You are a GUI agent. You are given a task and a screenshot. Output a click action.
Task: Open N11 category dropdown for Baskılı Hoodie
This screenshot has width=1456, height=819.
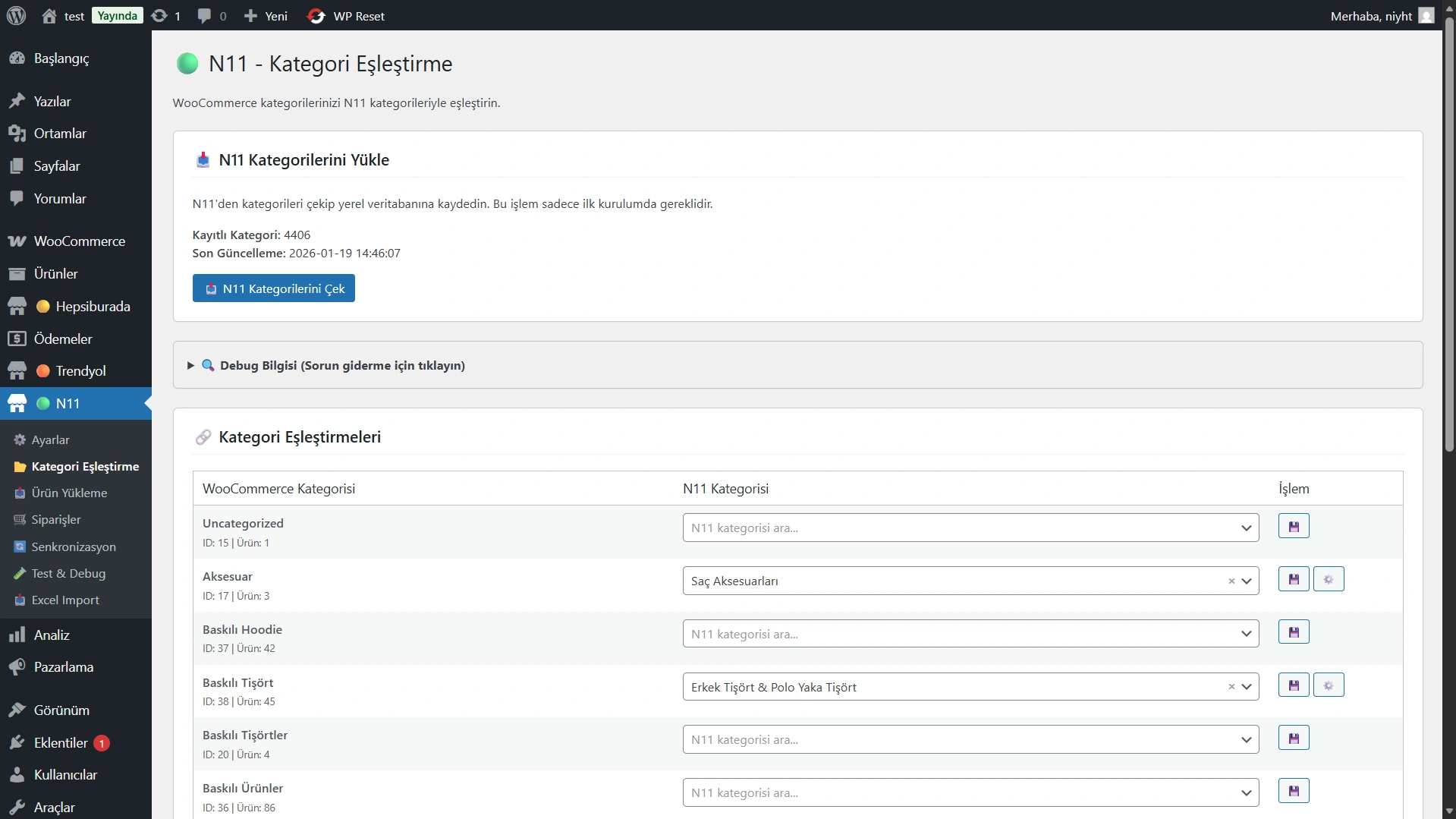970,634
